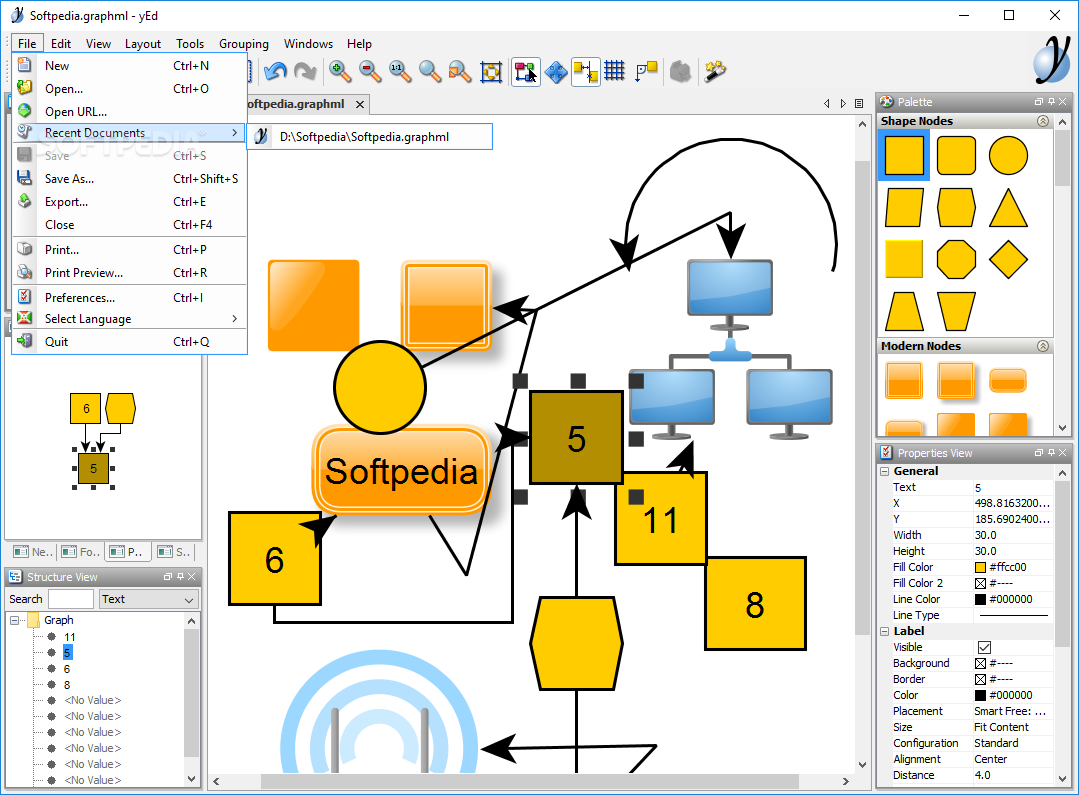Click the label Color #000000 swatch

981,695
